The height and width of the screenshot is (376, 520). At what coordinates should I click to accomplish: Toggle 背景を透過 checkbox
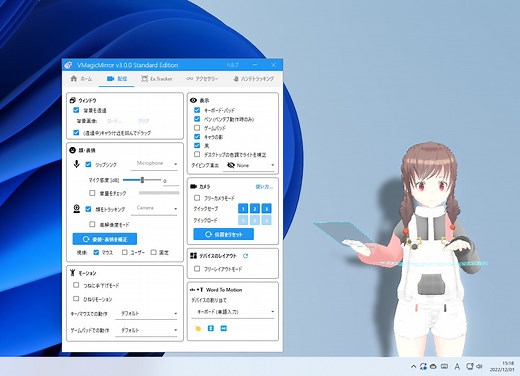(76, 110)
